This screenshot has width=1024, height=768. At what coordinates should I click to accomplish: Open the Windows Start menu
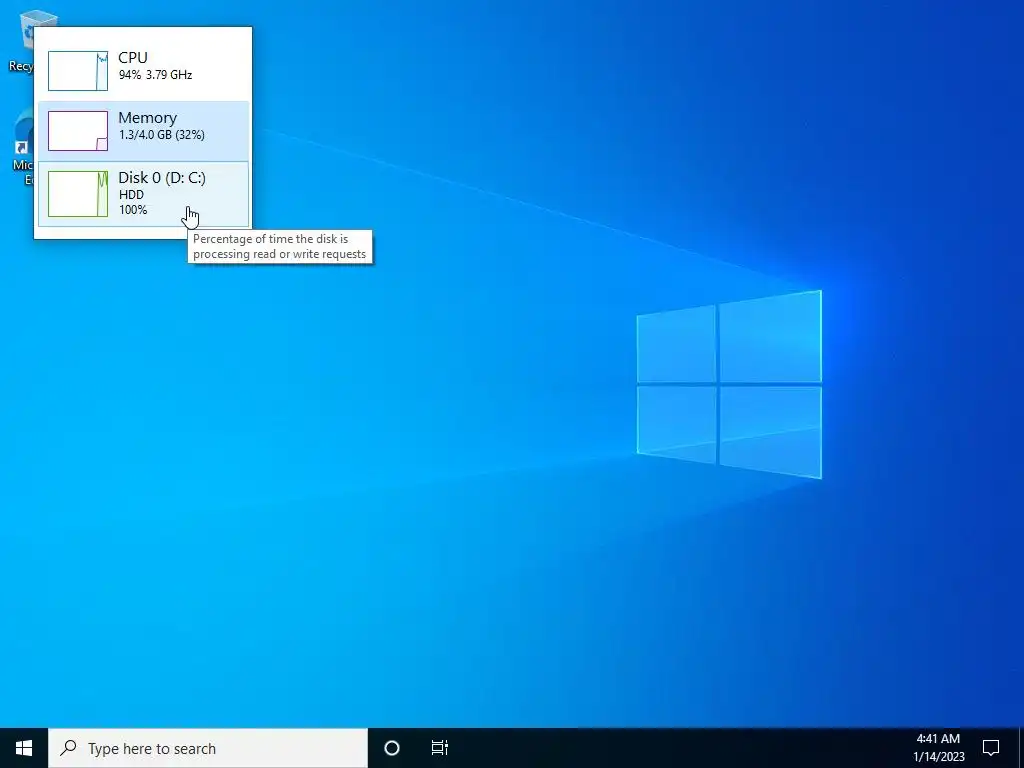tap(24, 748)
